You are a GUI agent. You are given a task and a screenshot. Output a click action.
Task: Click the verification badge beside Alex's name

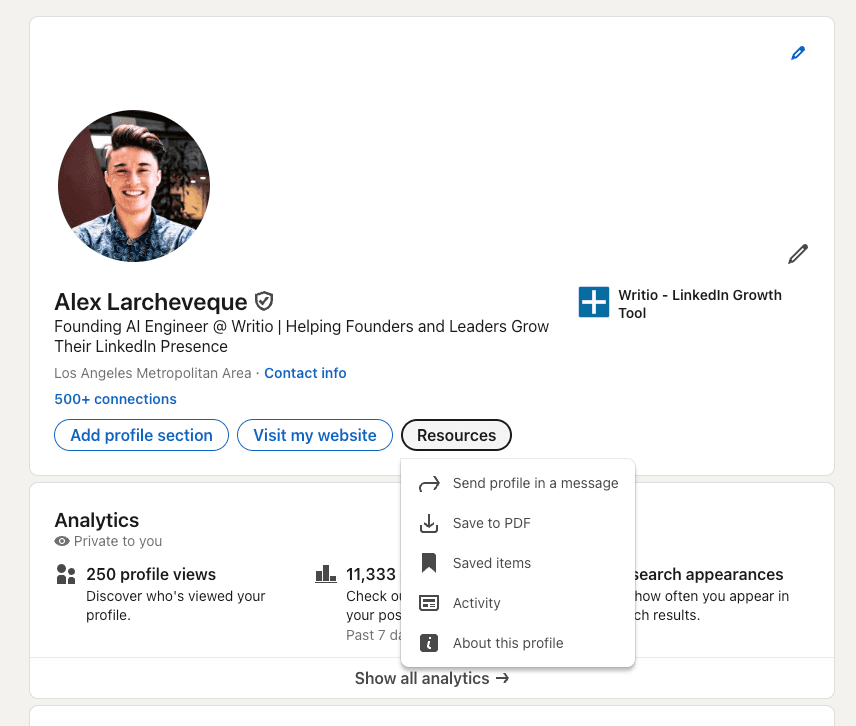263,301
